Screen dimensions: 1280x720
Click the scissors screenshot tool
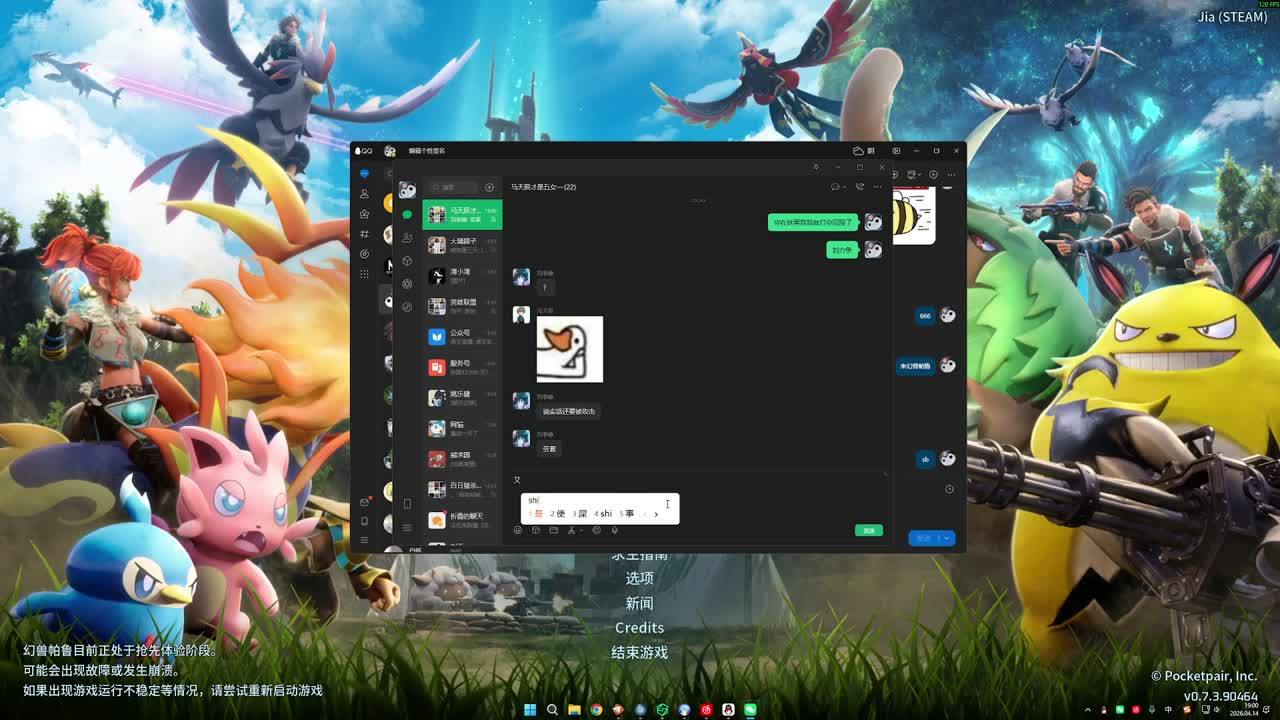(571, 530)
